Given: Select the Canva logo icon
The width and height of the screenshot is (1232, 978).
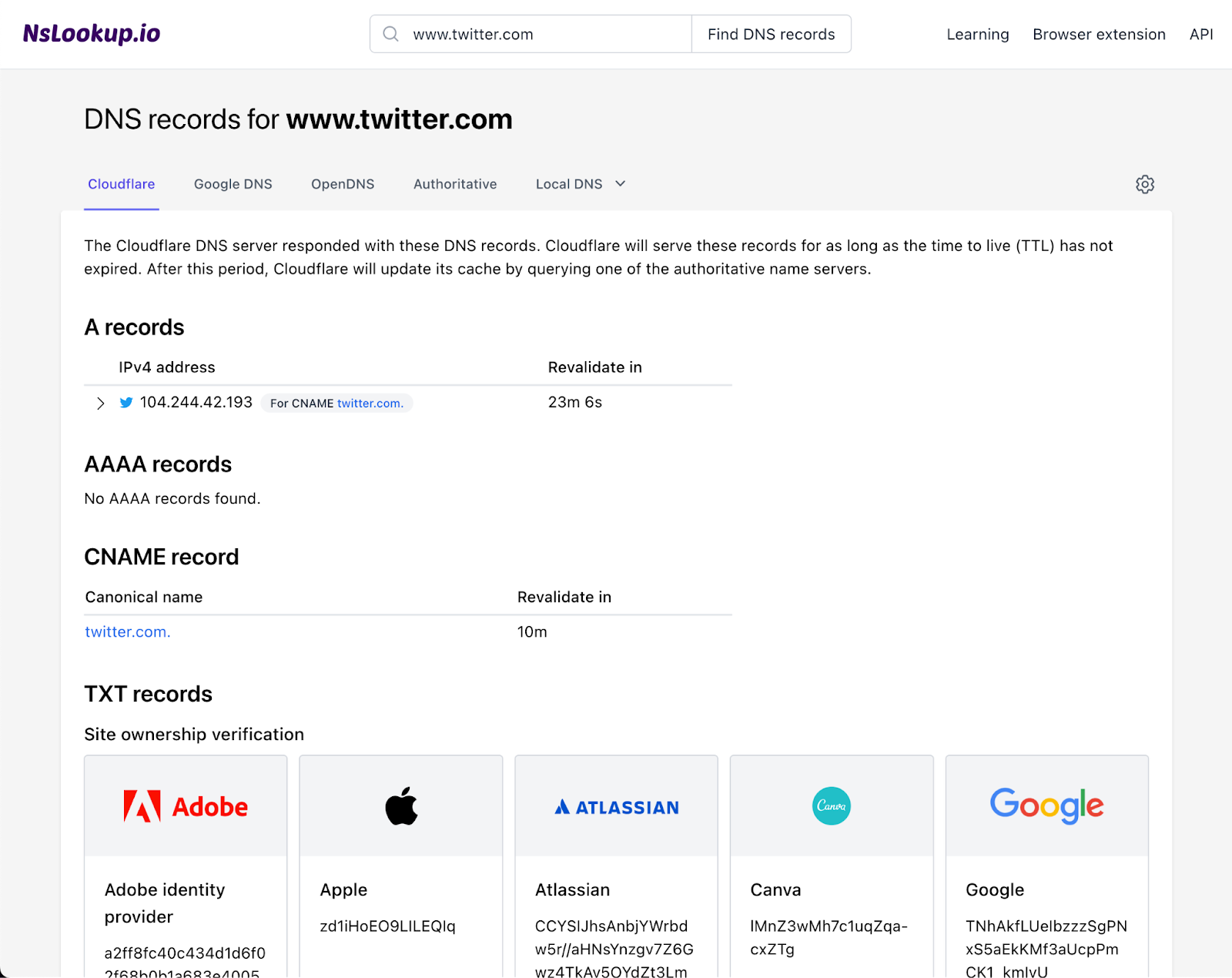Looking at the screenshot, I should pyautogui.click(x=831, y=806).
